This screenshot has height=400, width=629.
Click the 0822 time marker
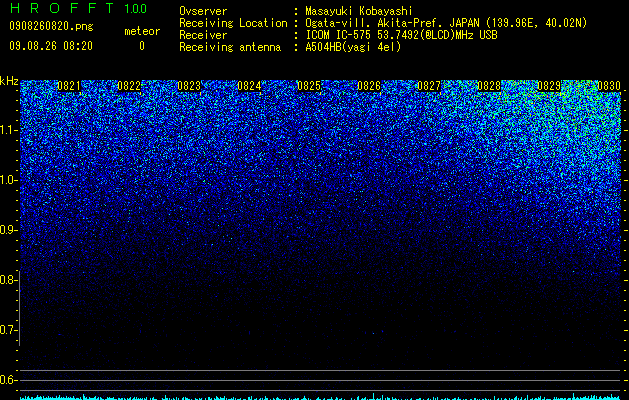(x=129, y=86)
